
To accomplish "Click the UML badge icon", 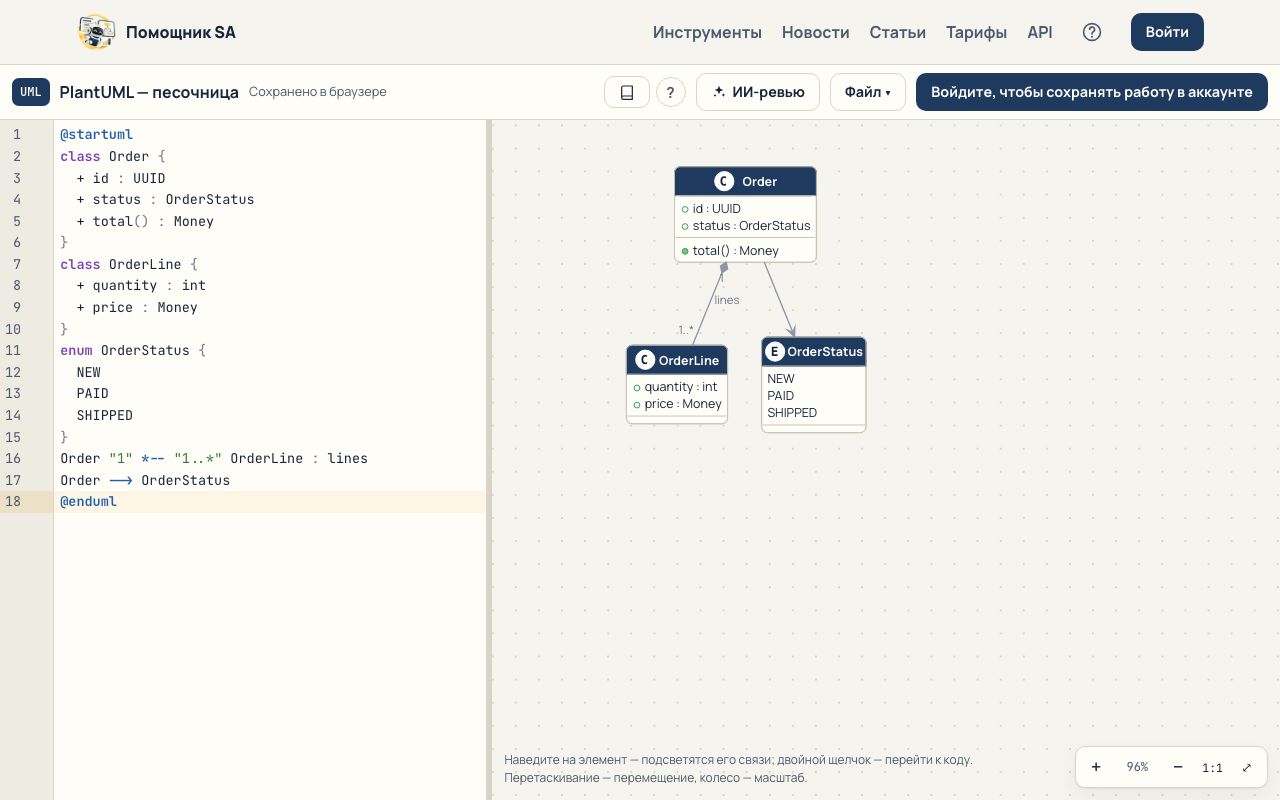I will click(31, 92).
